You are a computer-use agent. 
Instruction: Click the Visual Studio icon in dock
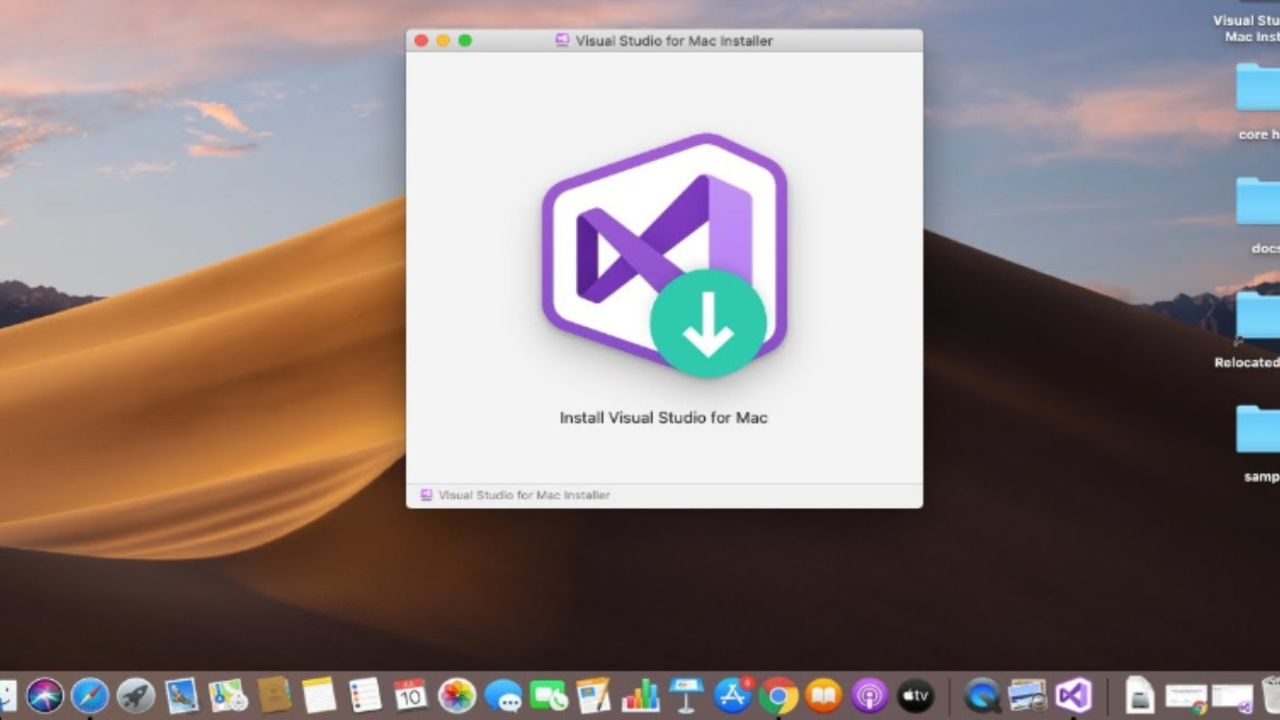coord(1074,694)
